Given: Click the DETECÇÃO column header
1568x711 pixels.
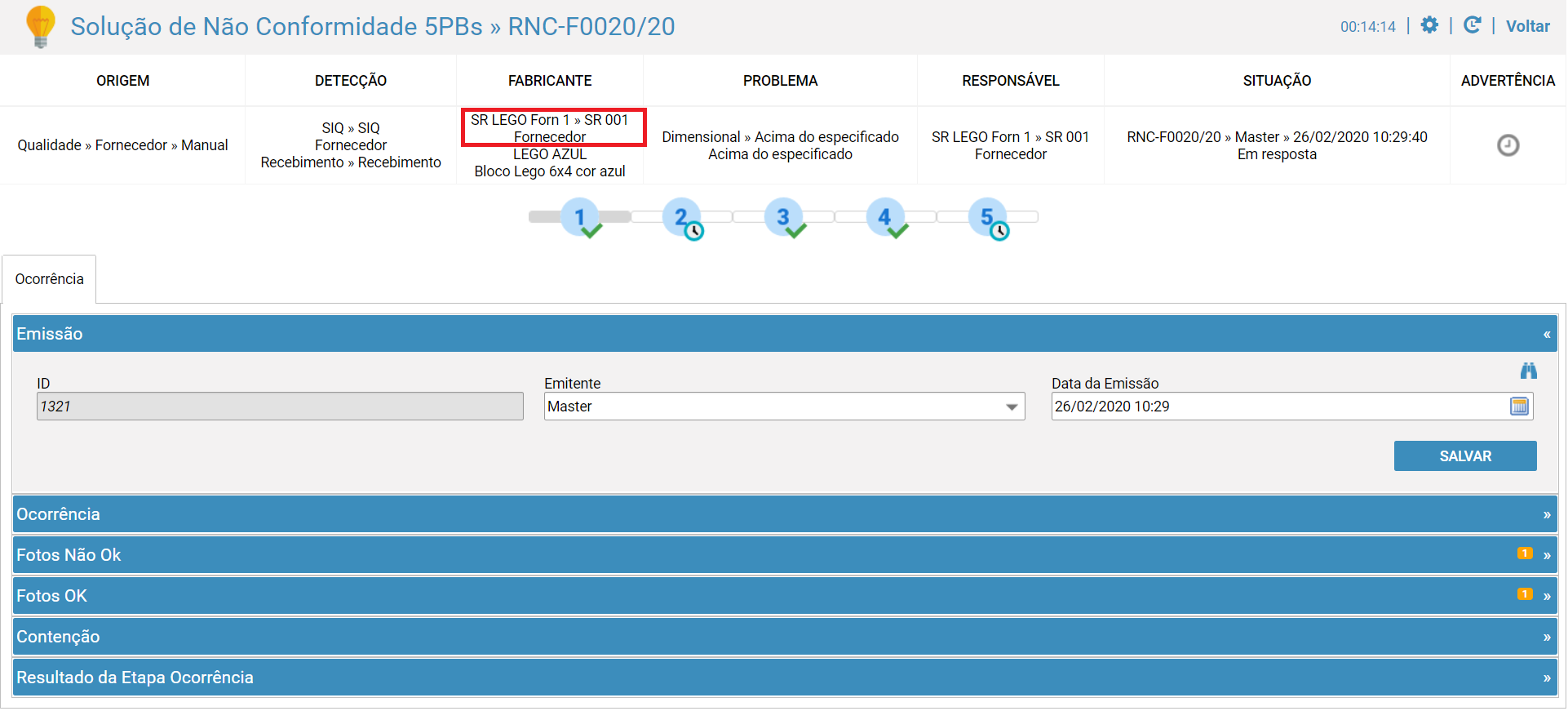Looking at the screenshot, I should pos(351,81).
